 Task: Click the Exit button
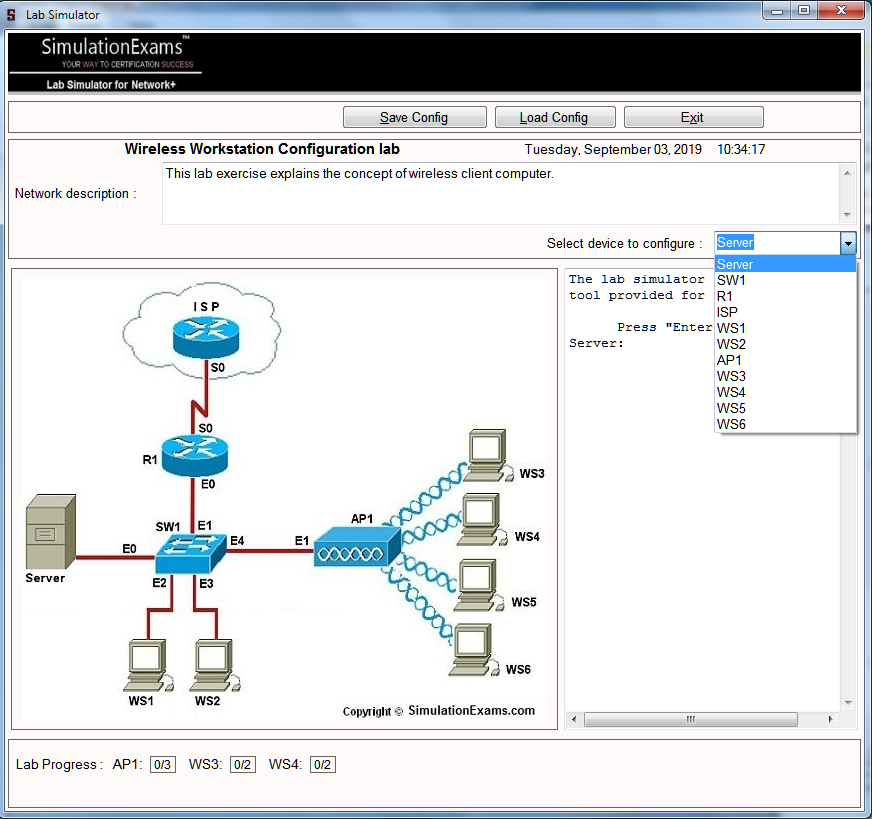coord(693,117)
